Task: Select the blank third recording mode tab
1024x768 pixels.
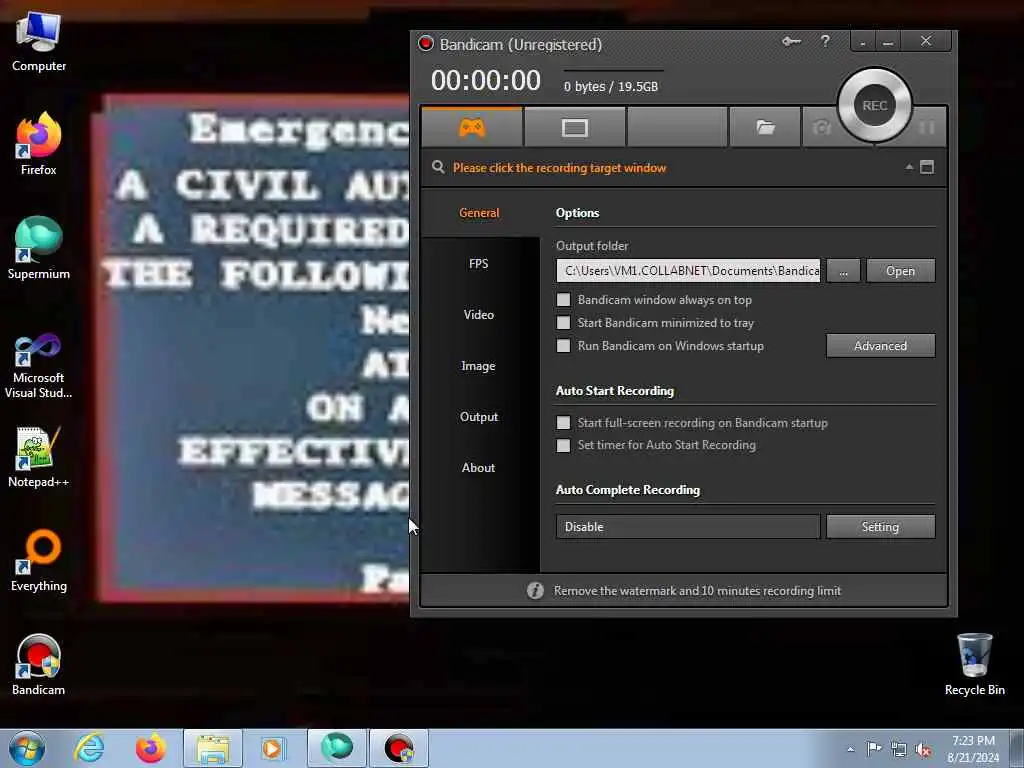Action: (677, 127)
